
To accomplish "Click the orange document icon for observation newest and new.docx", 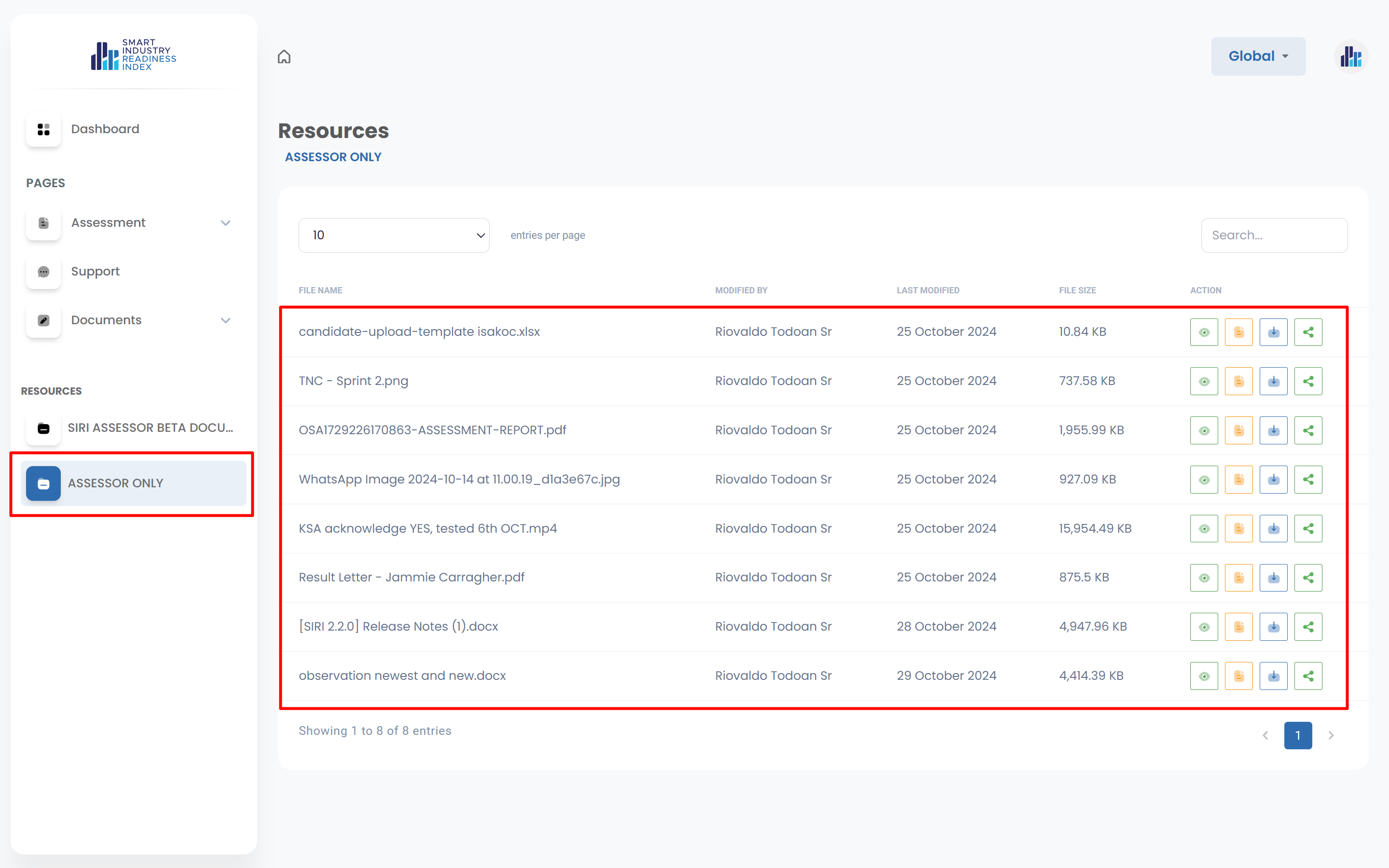I will [1238, 675].
